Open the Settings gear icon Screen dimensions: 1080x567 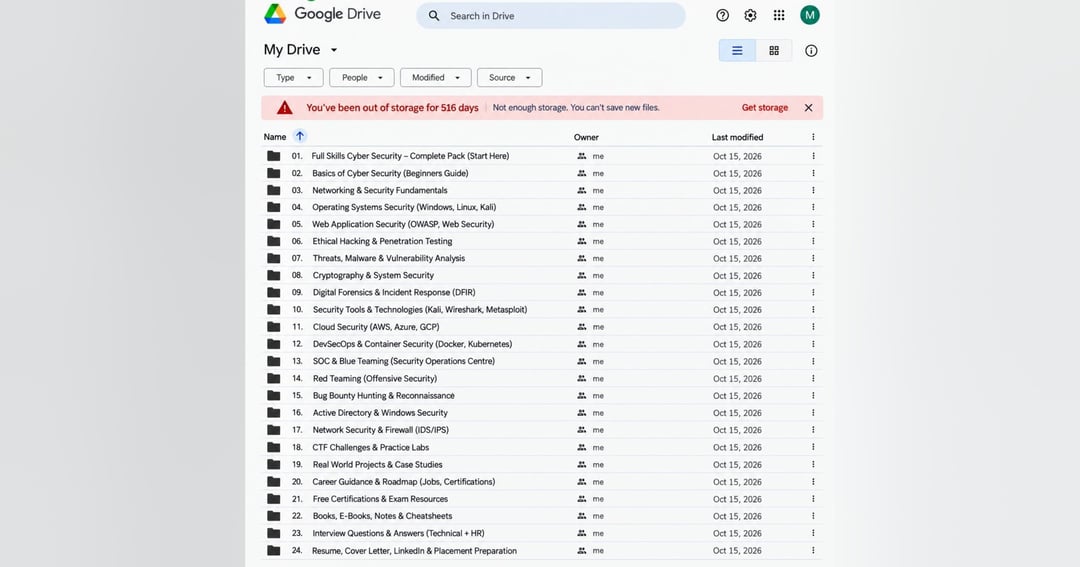pos(750,15)
